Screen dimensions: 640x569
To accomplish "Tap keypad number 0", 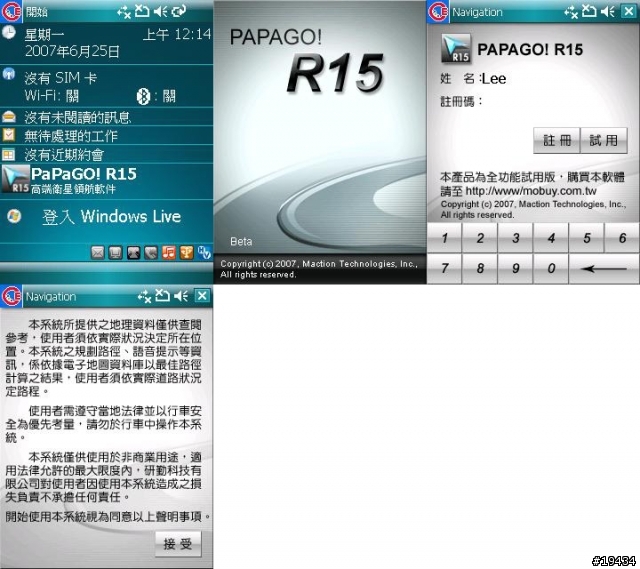I will 551,268.
